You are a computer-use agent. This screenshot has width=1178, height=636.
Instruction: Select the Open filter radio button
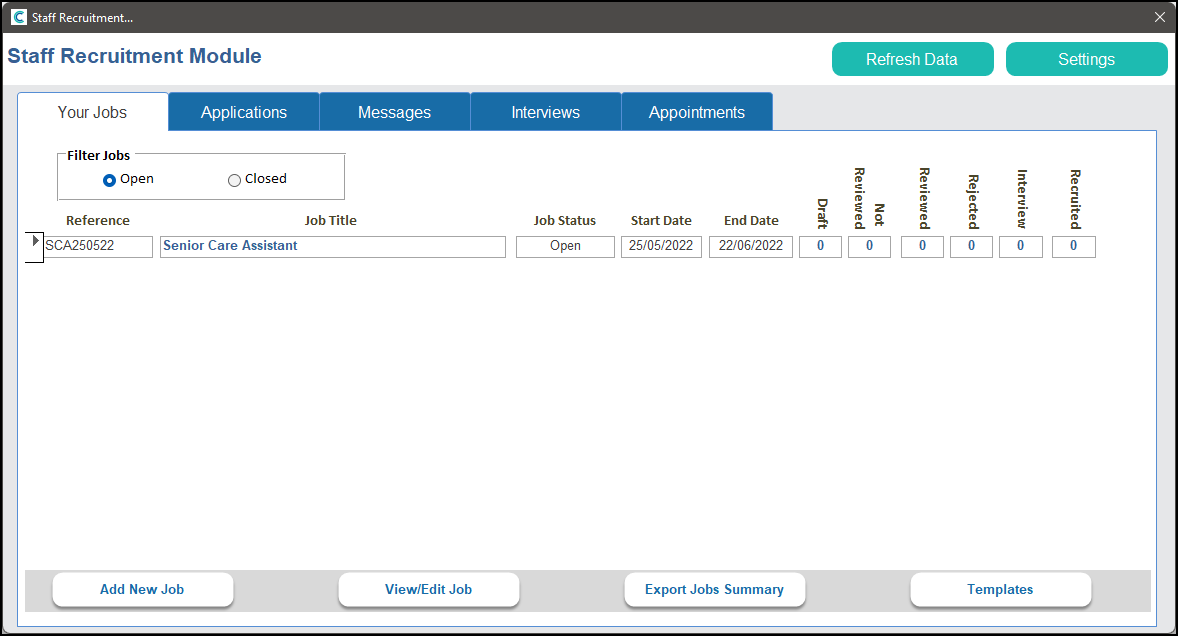[x=110, y=180]
